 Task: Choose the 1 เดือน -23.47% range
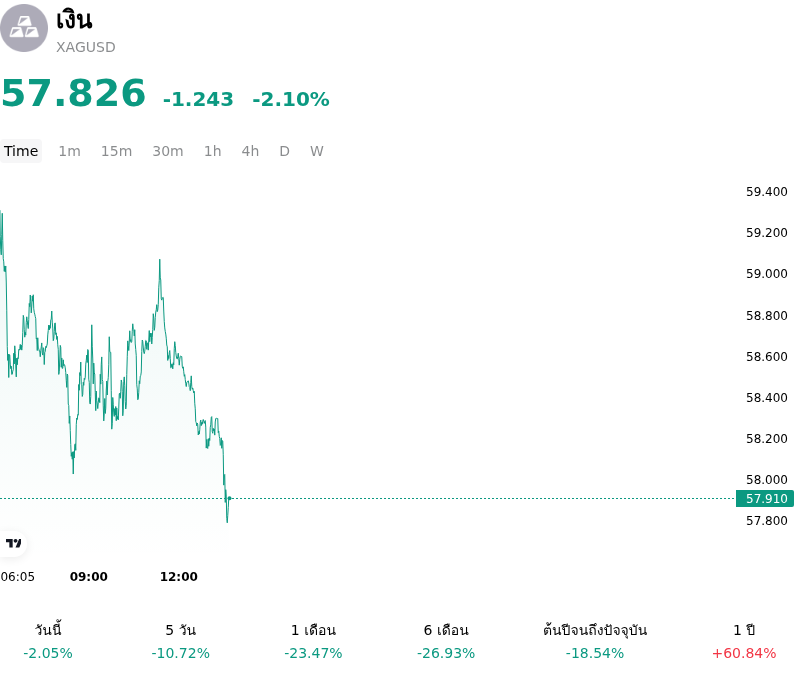pos(313,641)
